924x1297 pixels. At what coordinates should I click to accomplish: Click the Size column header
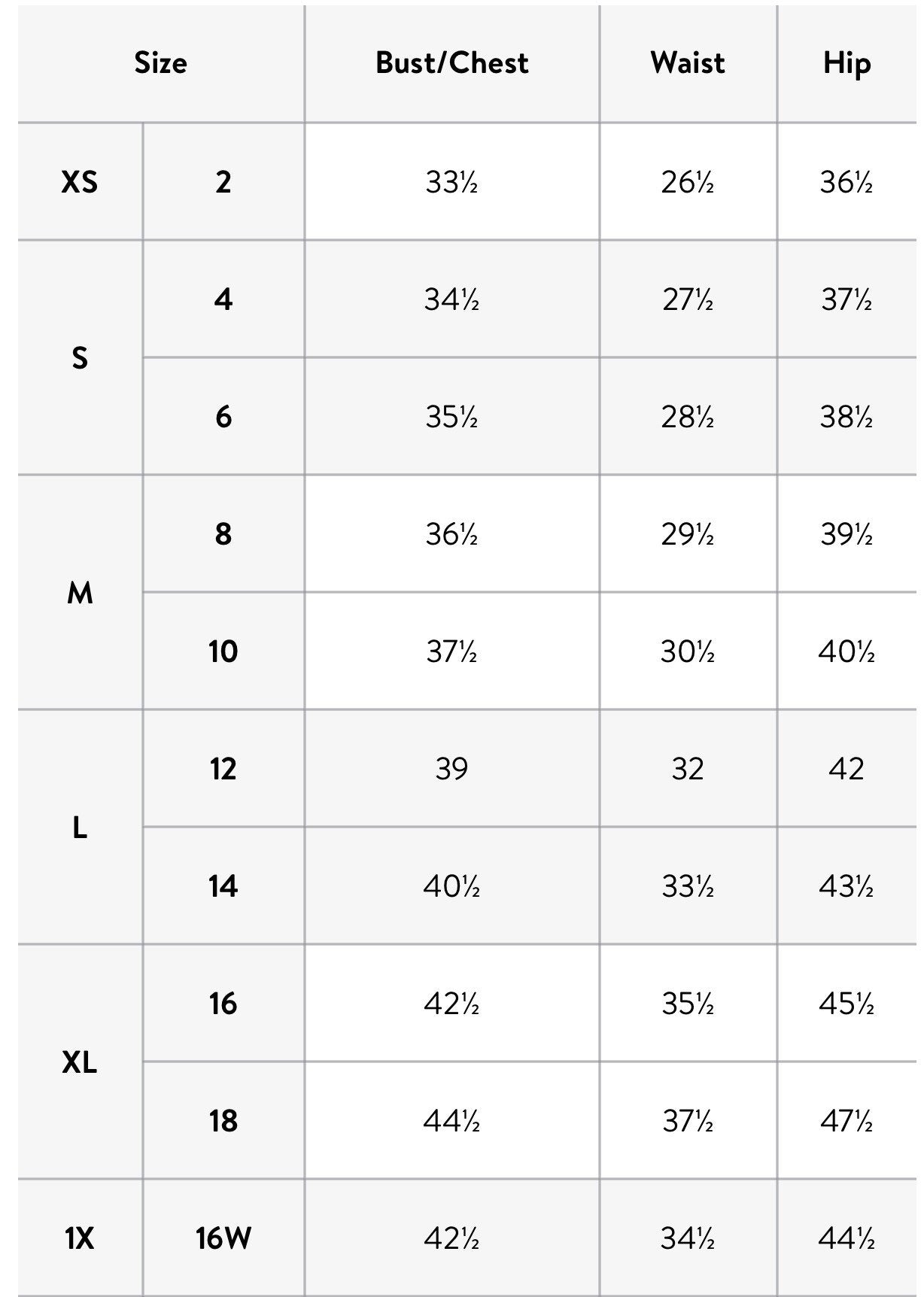coord(161,63)
